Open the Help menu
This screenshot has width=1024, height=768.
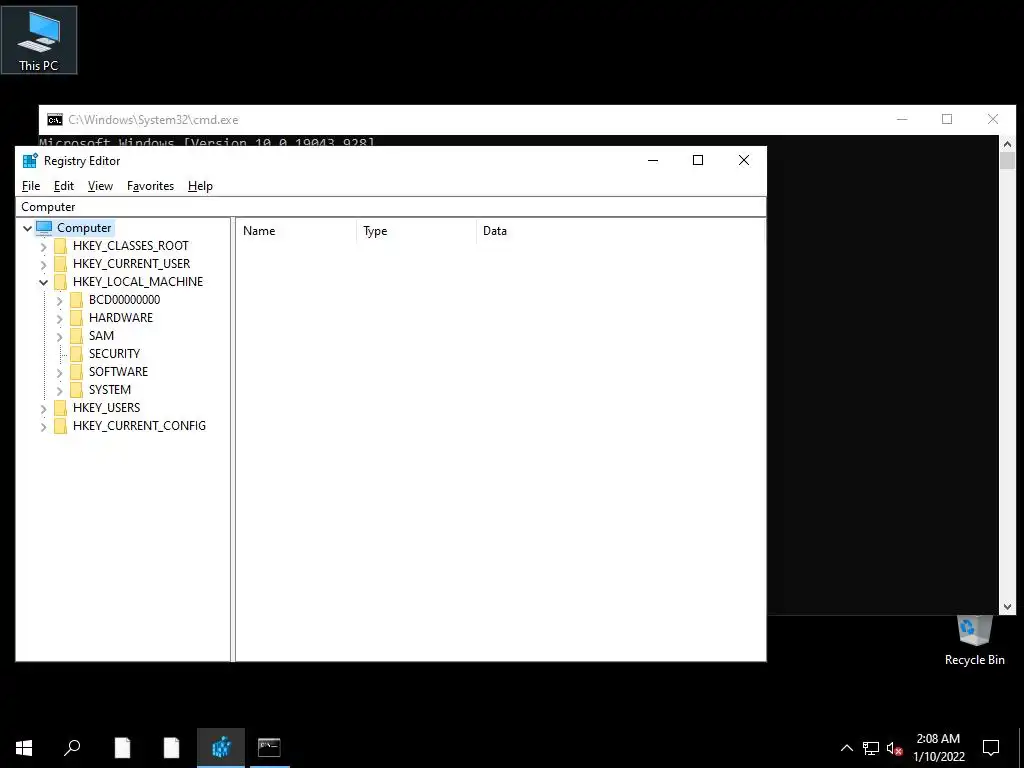coord(200,186)
